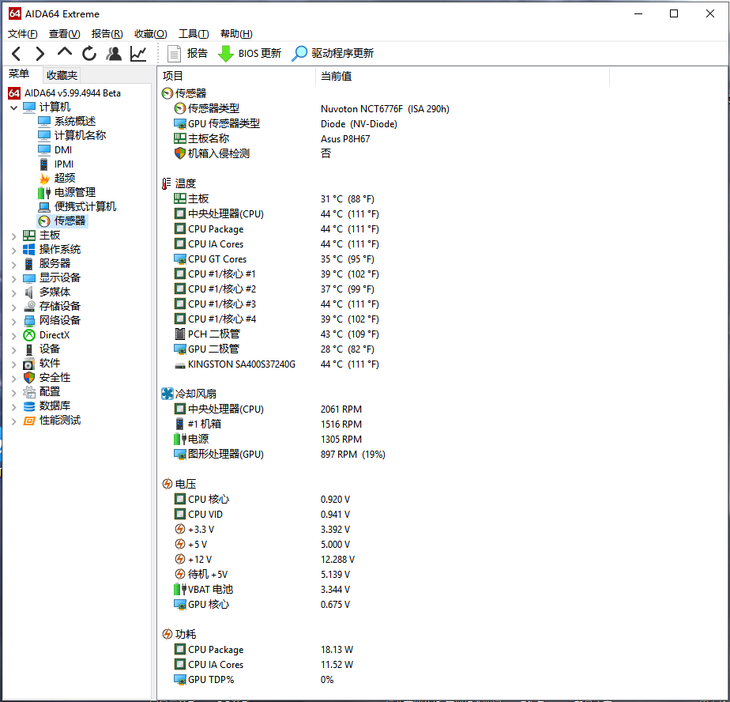
Task: Expand the 服务器 tree node
Action: (x=14, y=264)
